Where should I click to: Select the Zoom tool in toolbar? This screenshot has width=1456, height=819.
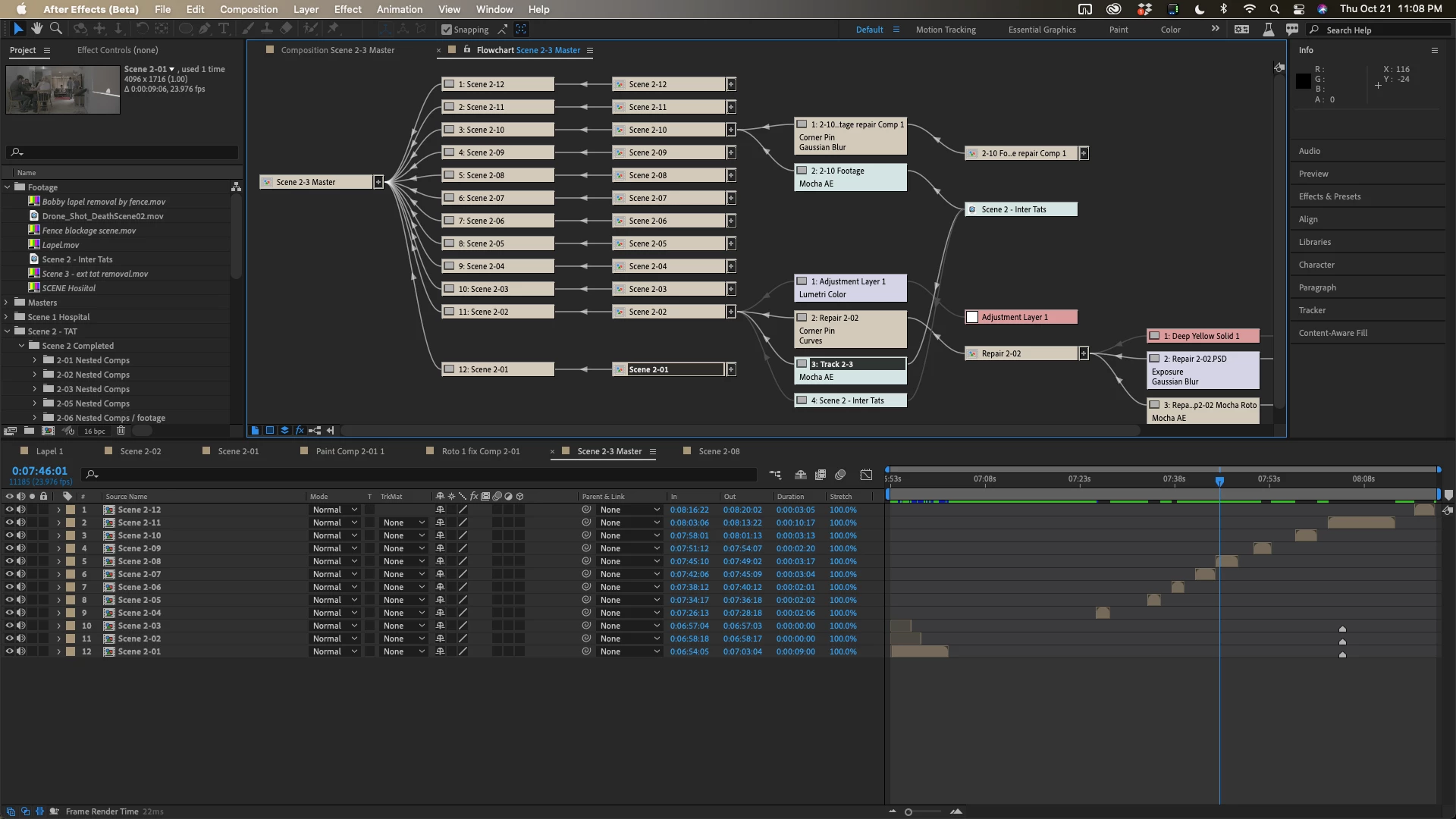56,29
